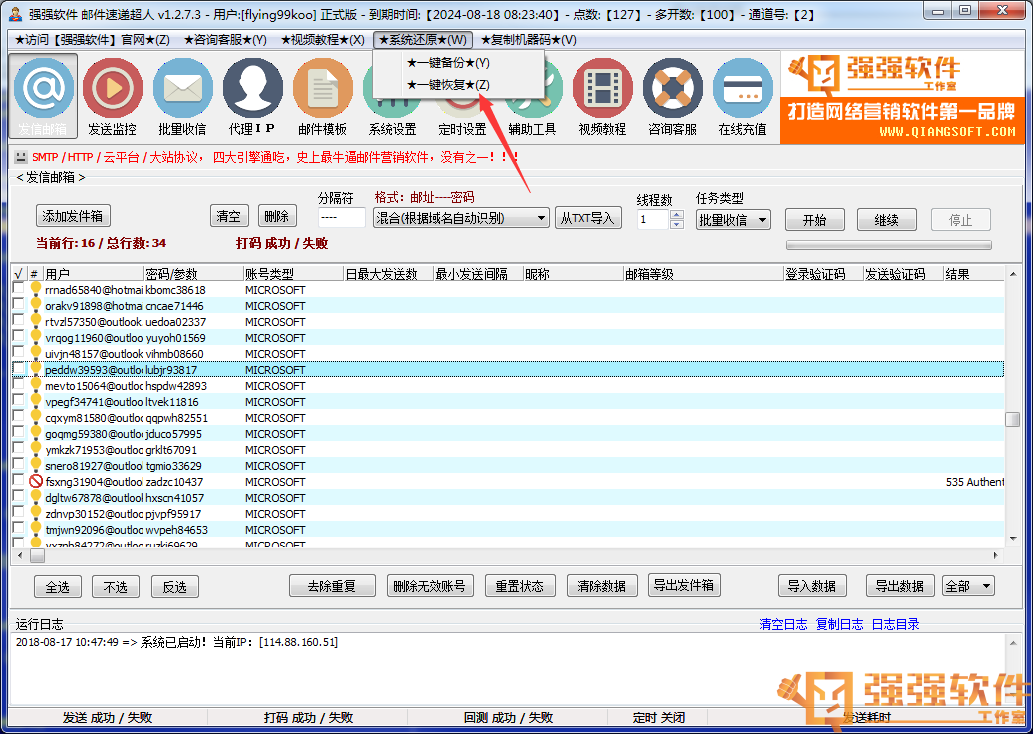Click the red blocked icon on fsxng31904 row

pyautogui.click(x=36, y=481)
